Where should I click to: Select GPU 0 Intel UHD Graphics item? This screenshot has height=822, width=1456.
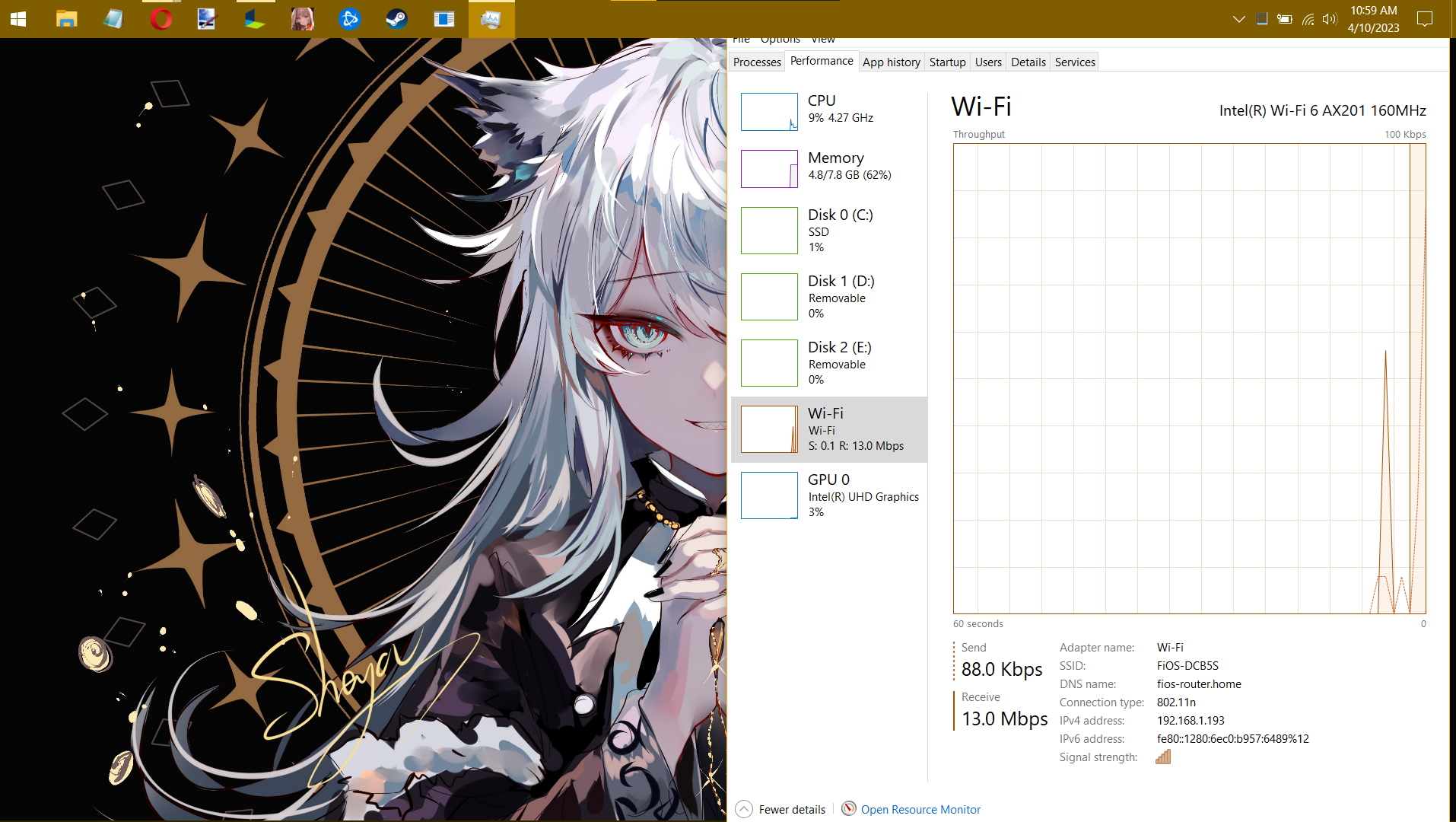pyautogui.click(x=829, y=495)
